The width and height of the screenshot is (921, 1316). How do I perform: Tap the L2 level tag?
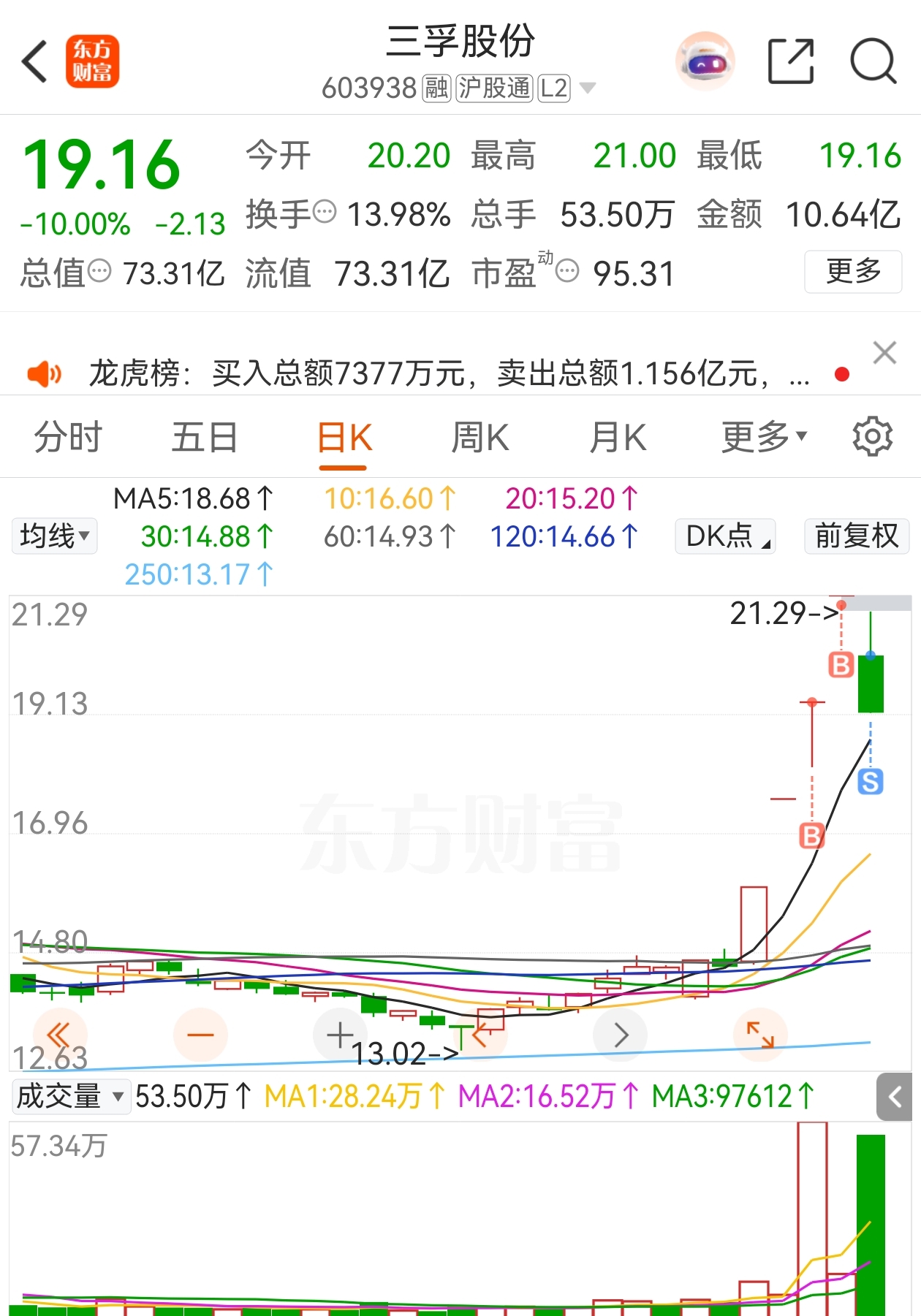point(554,88)
